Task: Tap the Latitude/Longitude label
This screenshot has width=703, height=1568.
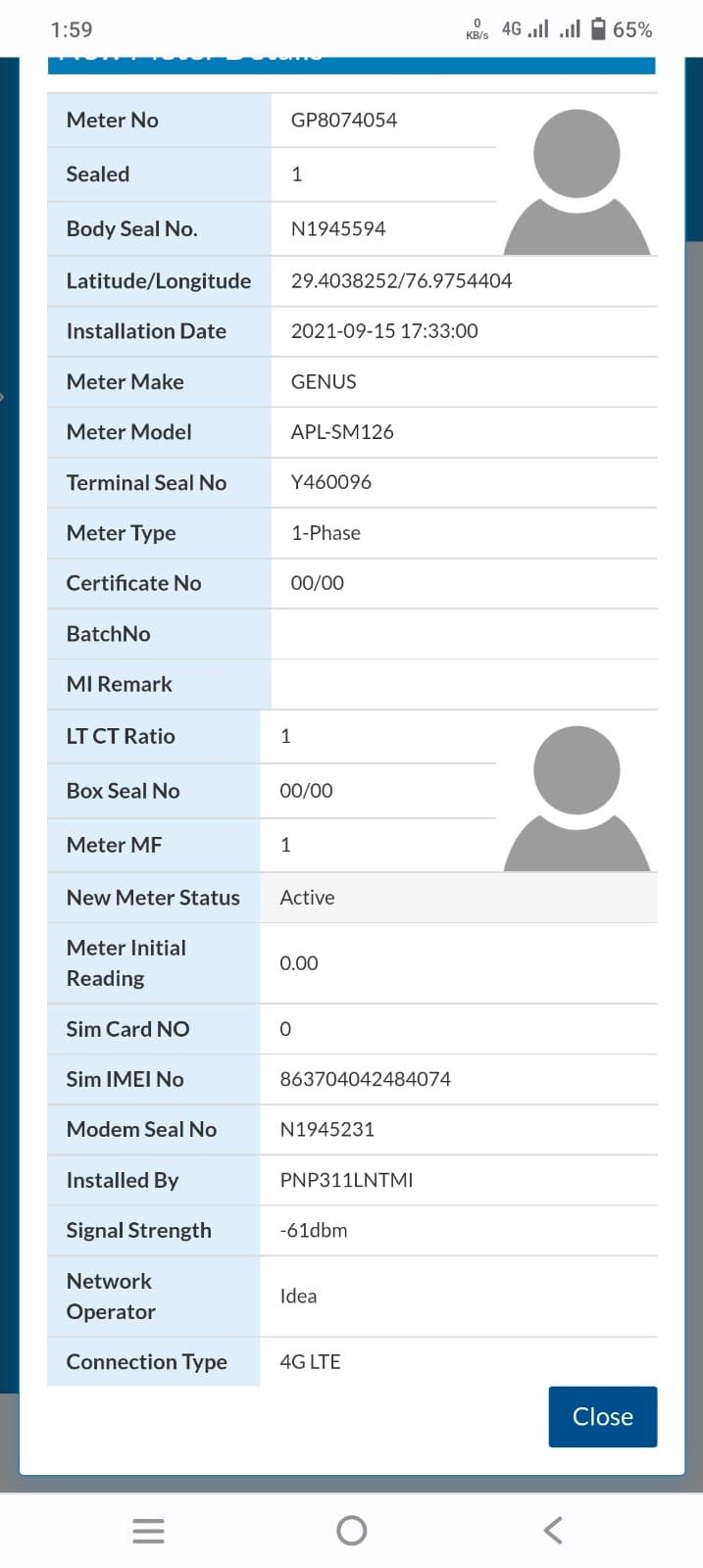Action: point(158,280)
